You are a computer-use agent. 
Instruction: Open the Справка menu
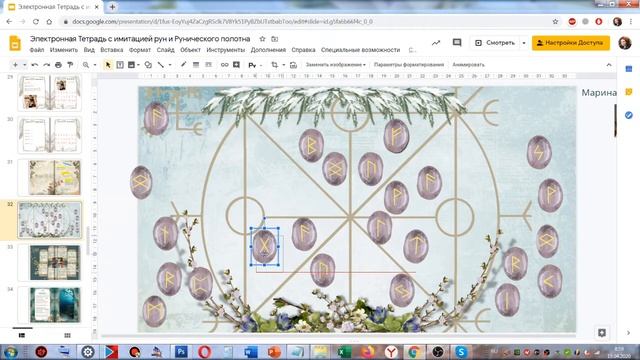click(x=303, y=50)
